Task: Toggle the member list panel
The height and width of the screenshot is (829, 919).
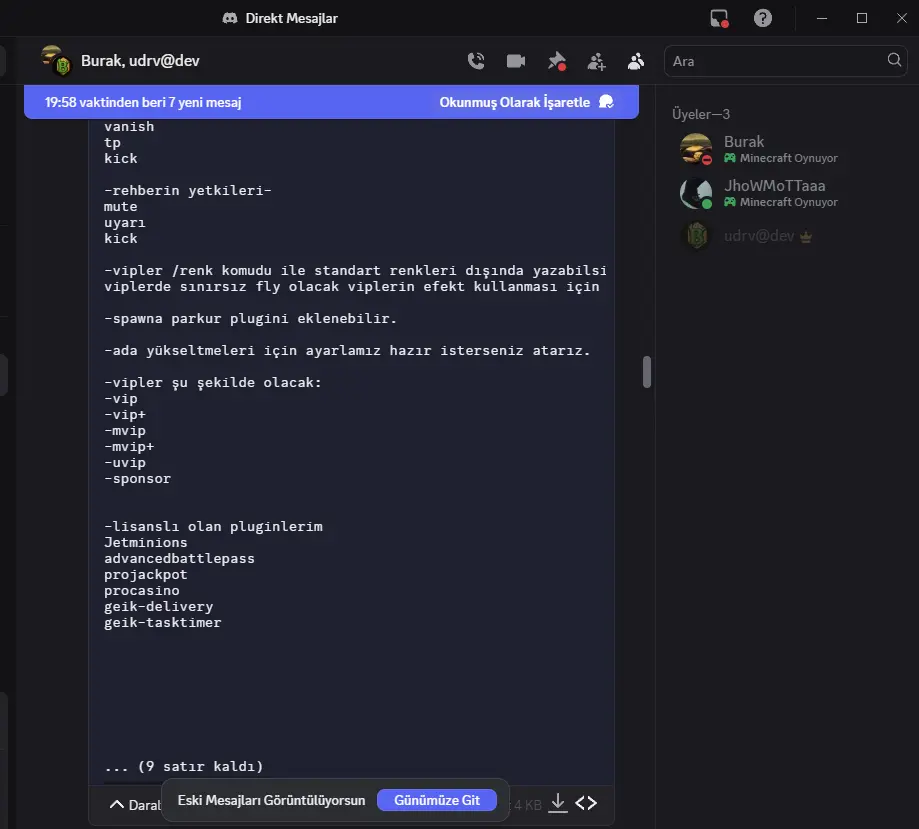Action: [x=636, y=61]
